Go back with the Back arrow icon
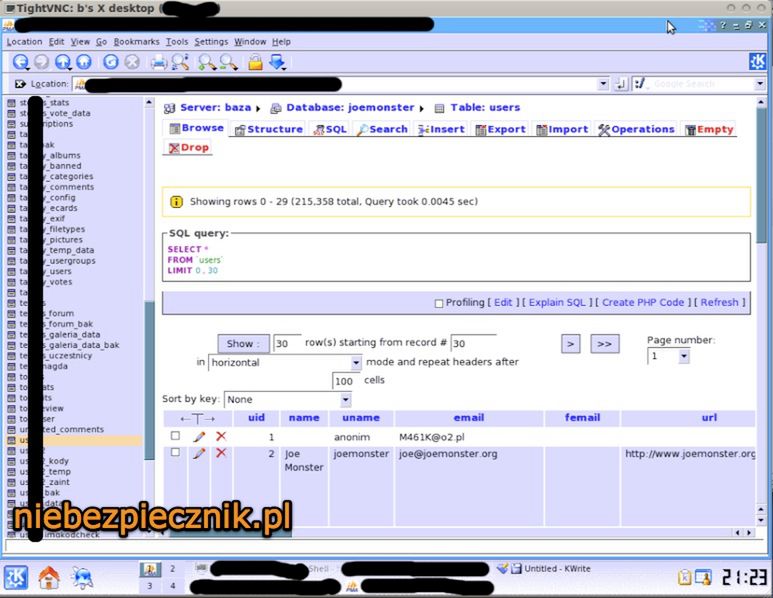 coord(21,62)
